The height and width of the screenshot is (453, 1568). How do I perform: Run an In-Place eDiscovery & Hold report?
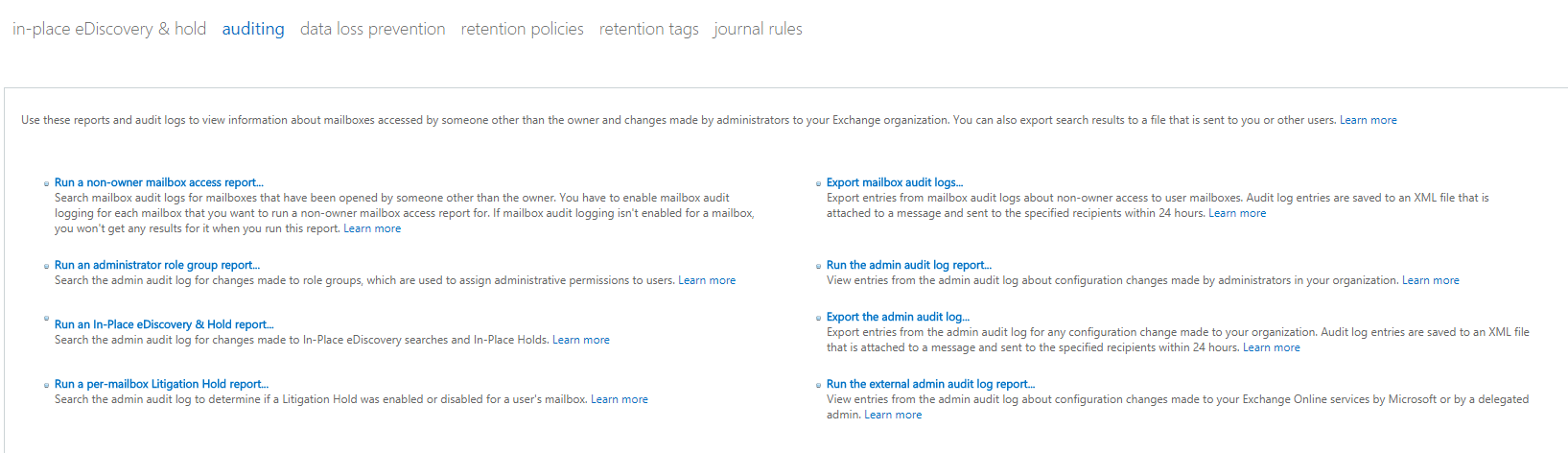point(164,324)
